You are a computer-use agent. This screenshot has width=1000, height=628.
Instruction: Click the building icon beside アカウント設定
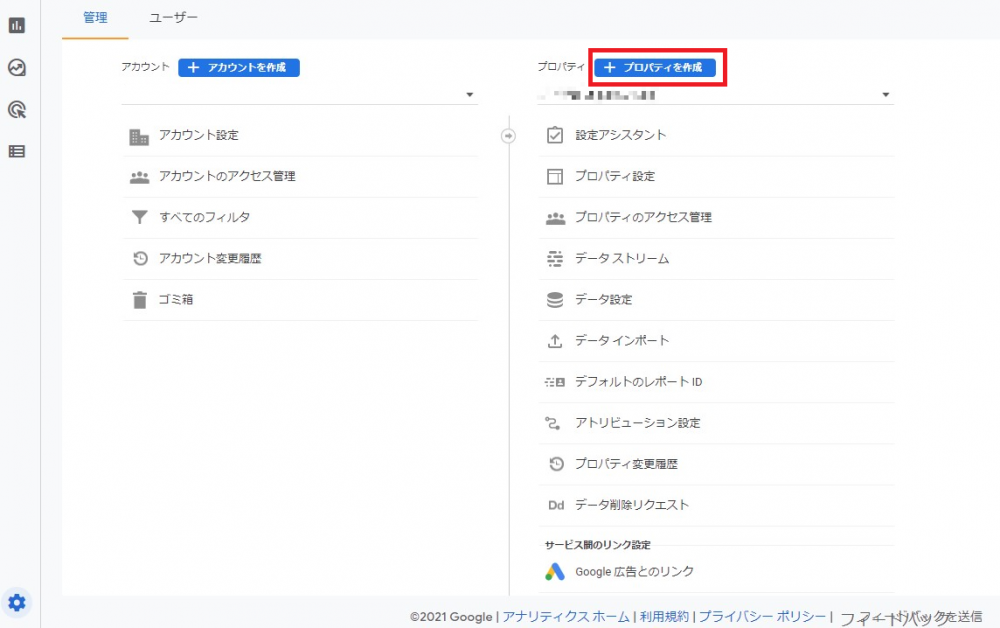pos(139,136)
